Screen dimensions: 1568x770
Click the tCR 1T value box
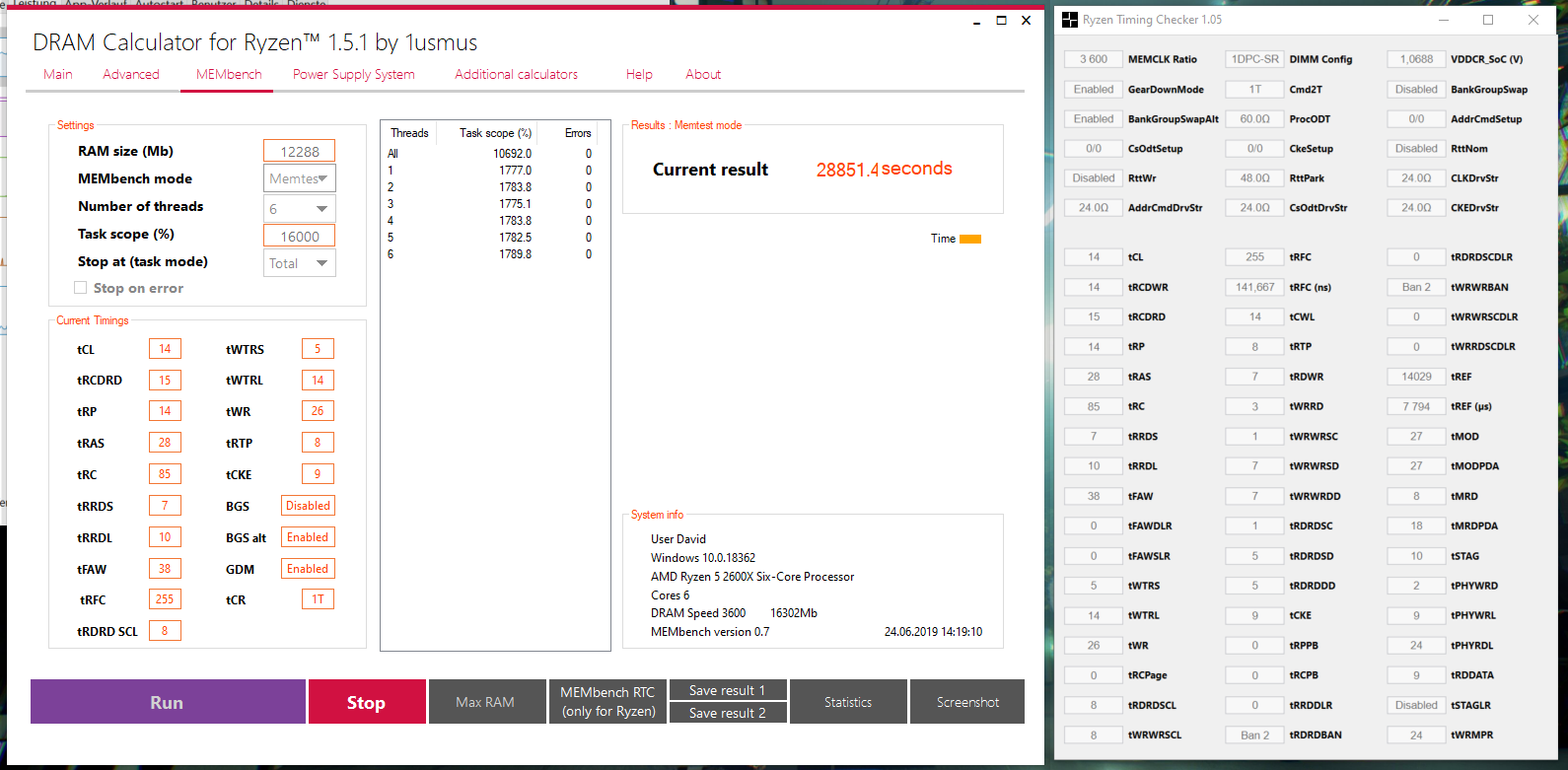[318, 599]
